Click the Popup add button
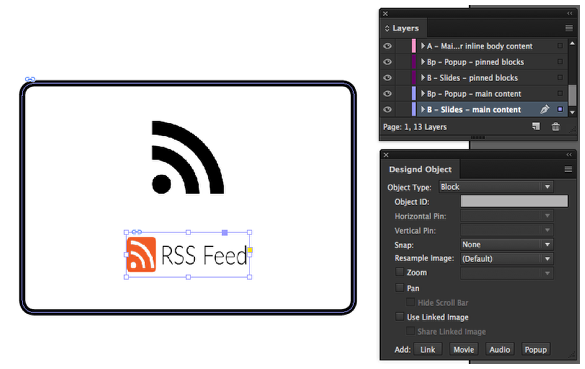Image resolution: width=585 pixels, height=369 pixels. click(535, 350)
